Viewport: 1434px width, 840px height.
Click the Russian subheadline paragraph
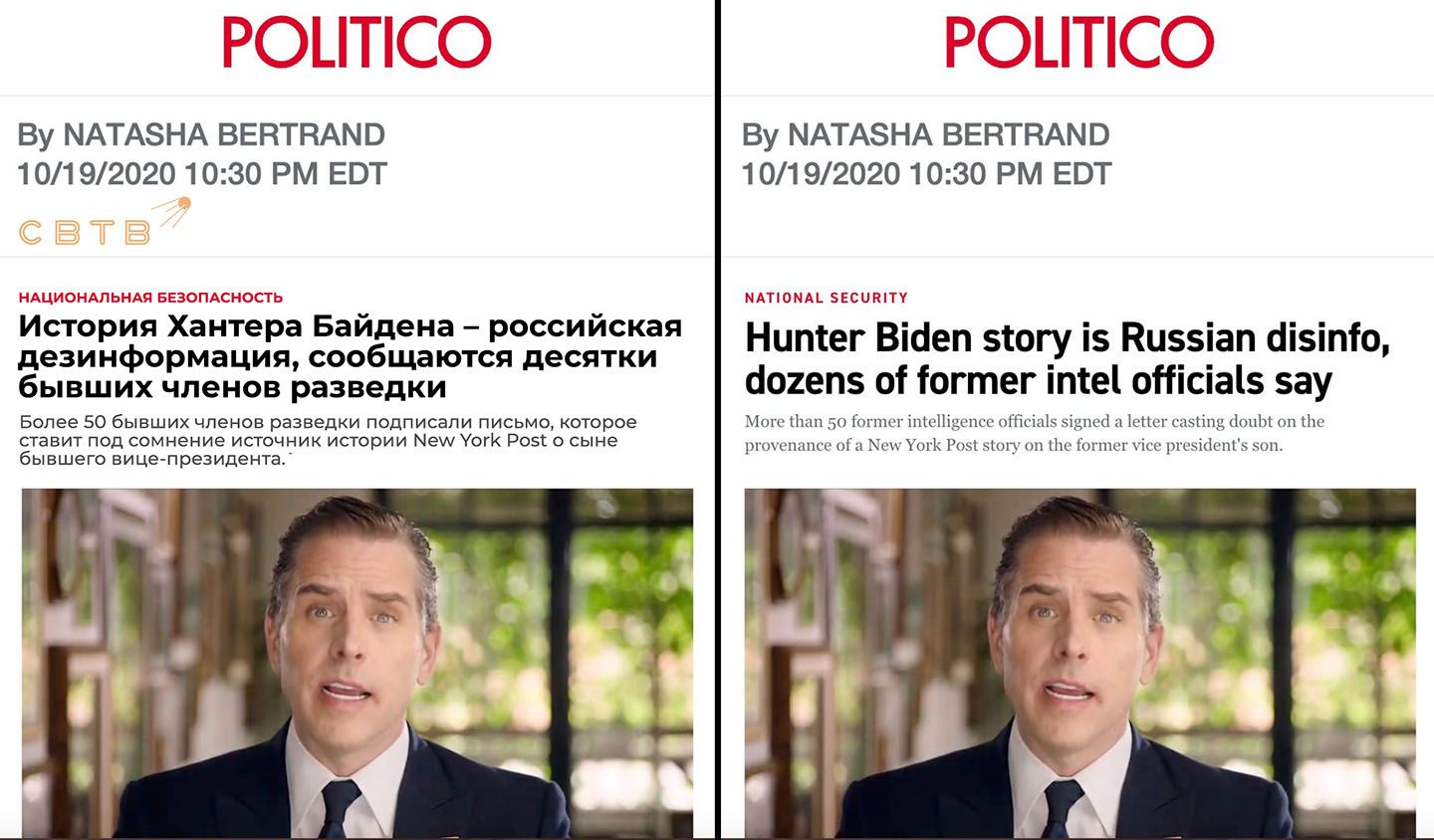tap(329, 441)
